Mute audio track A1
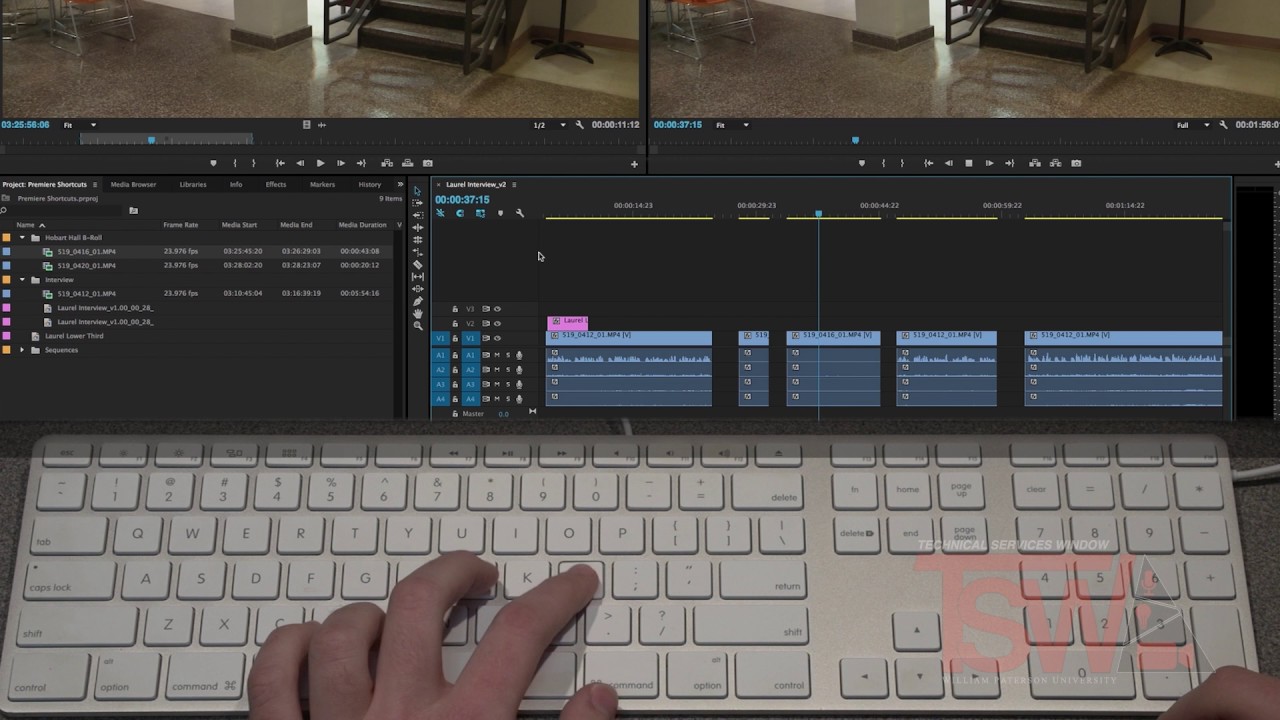 [496, 355]
